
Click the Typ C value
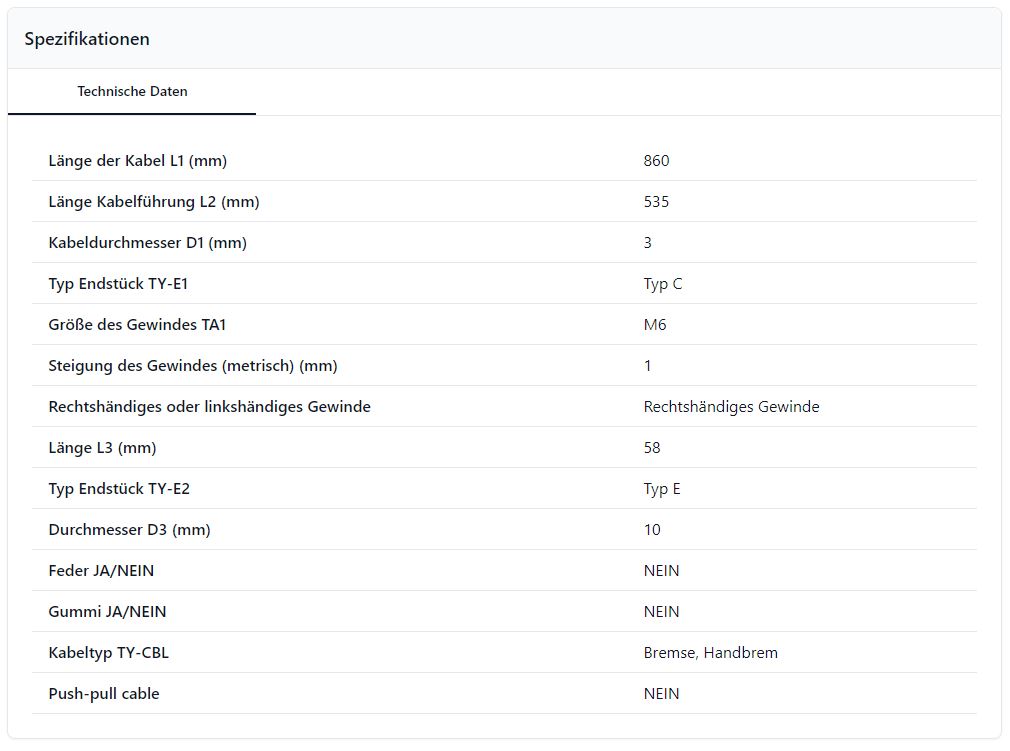pos(663,284)
